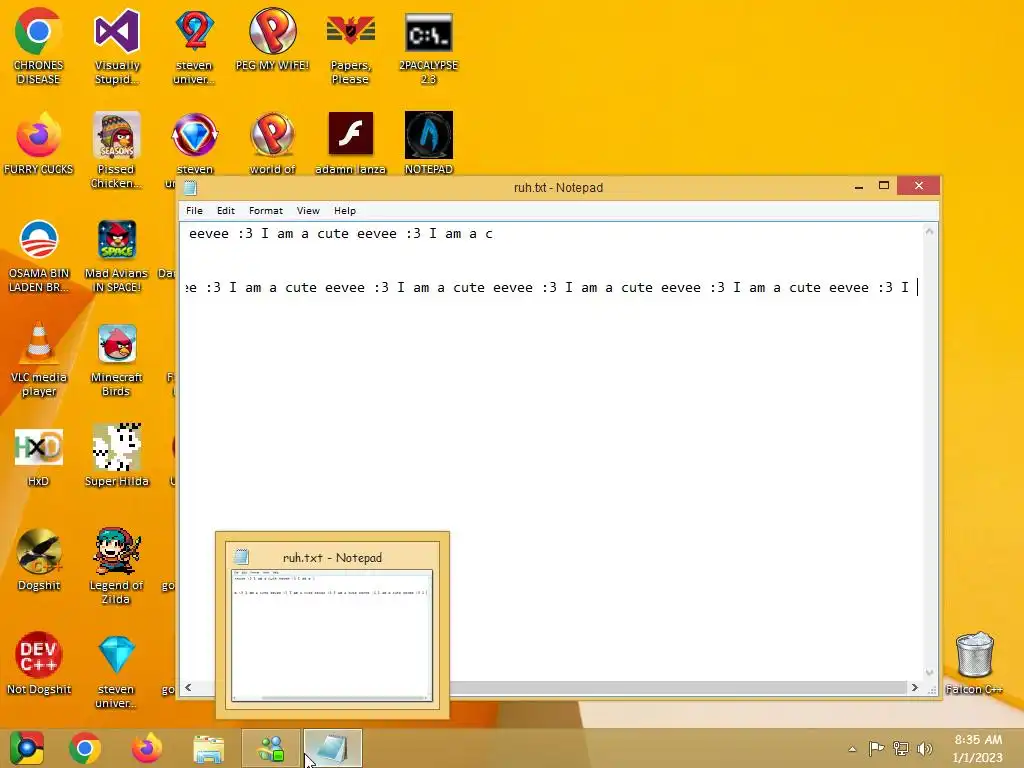Viewport: 1024px width, 768px height.
Task: Open the Not Dogshit Dev C++ icon
Action: (x=38, y=662)
